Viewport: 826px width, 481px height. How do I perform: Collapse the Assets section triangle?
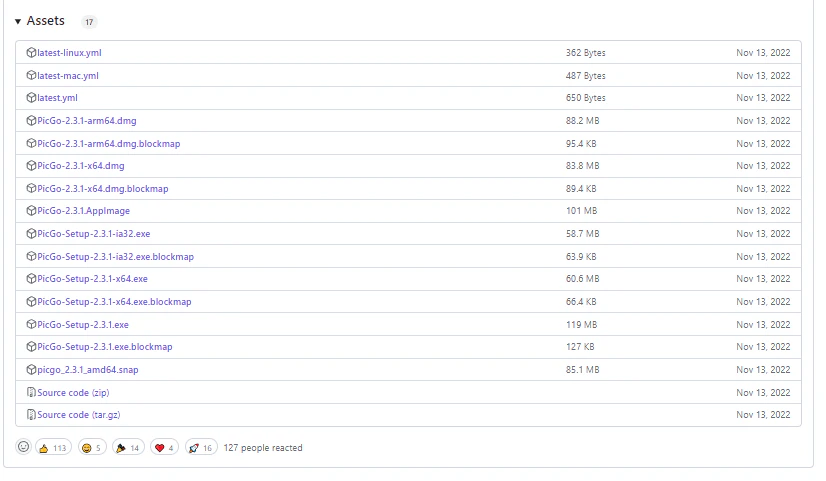(18, 22)
